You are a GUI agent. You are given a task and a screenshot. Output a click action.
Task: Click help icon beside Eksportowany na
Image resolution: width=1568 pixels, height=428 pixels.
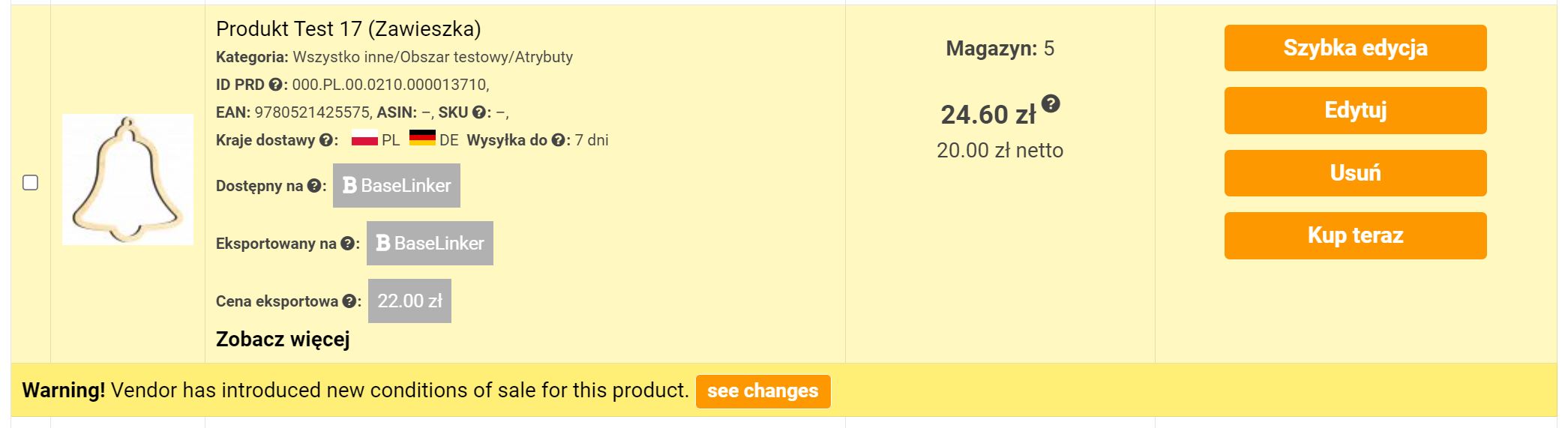[347, 244]
